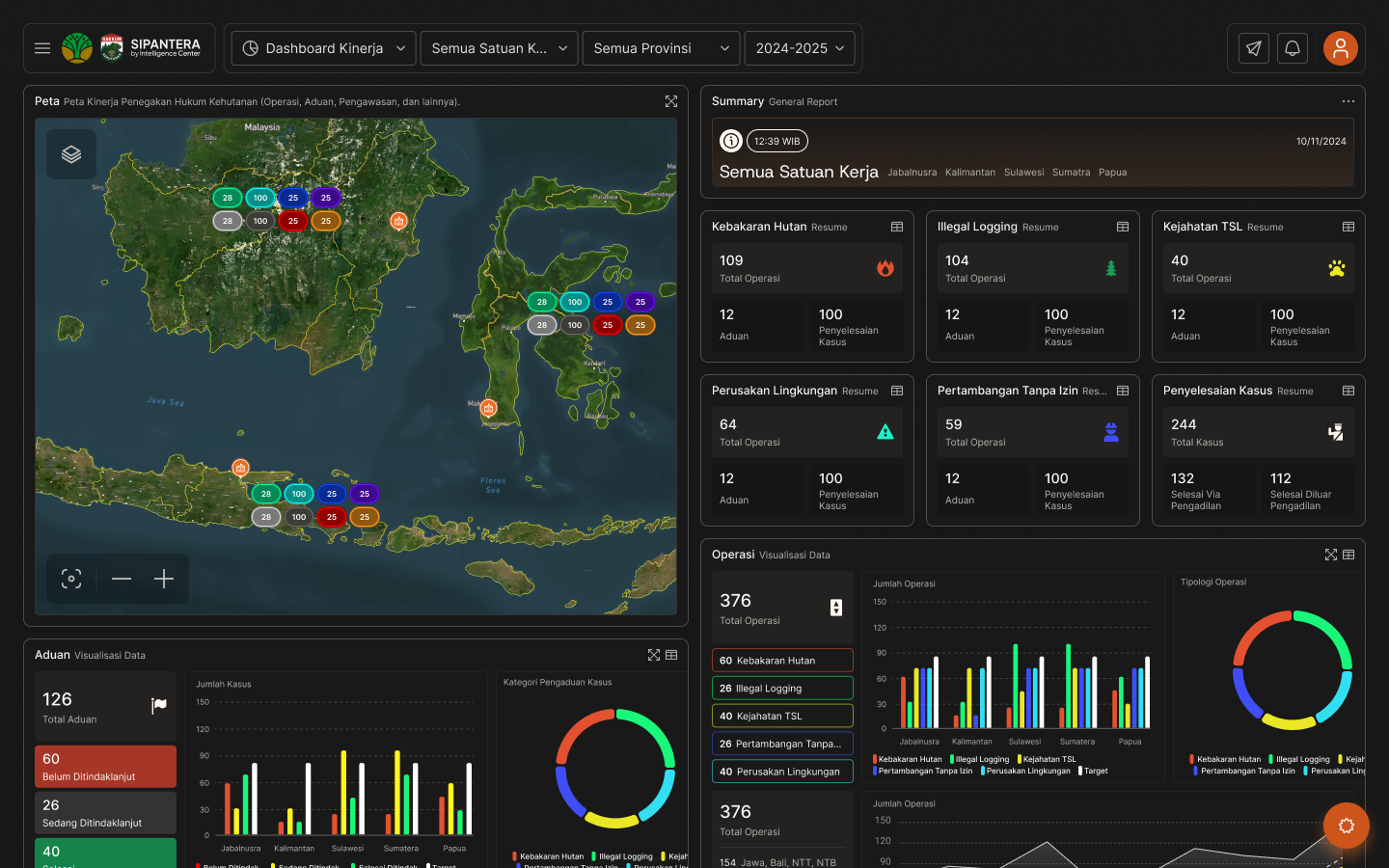The image size is (1389, 868).
Task: Click the recenter crosshair icon on the map
Action: pyautogui.click(x=70, y=579)
